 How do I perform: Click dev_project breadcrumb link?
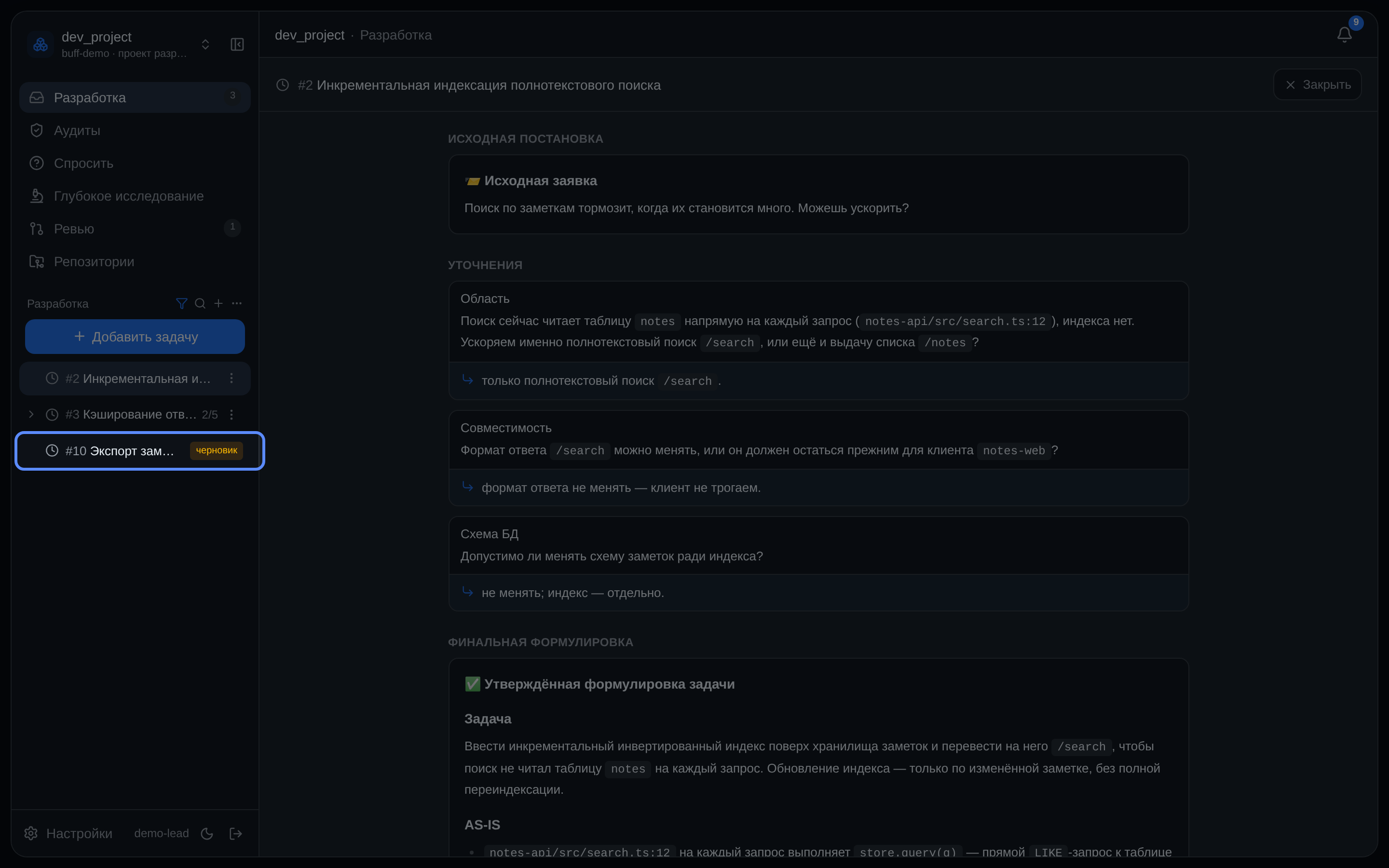309,35
